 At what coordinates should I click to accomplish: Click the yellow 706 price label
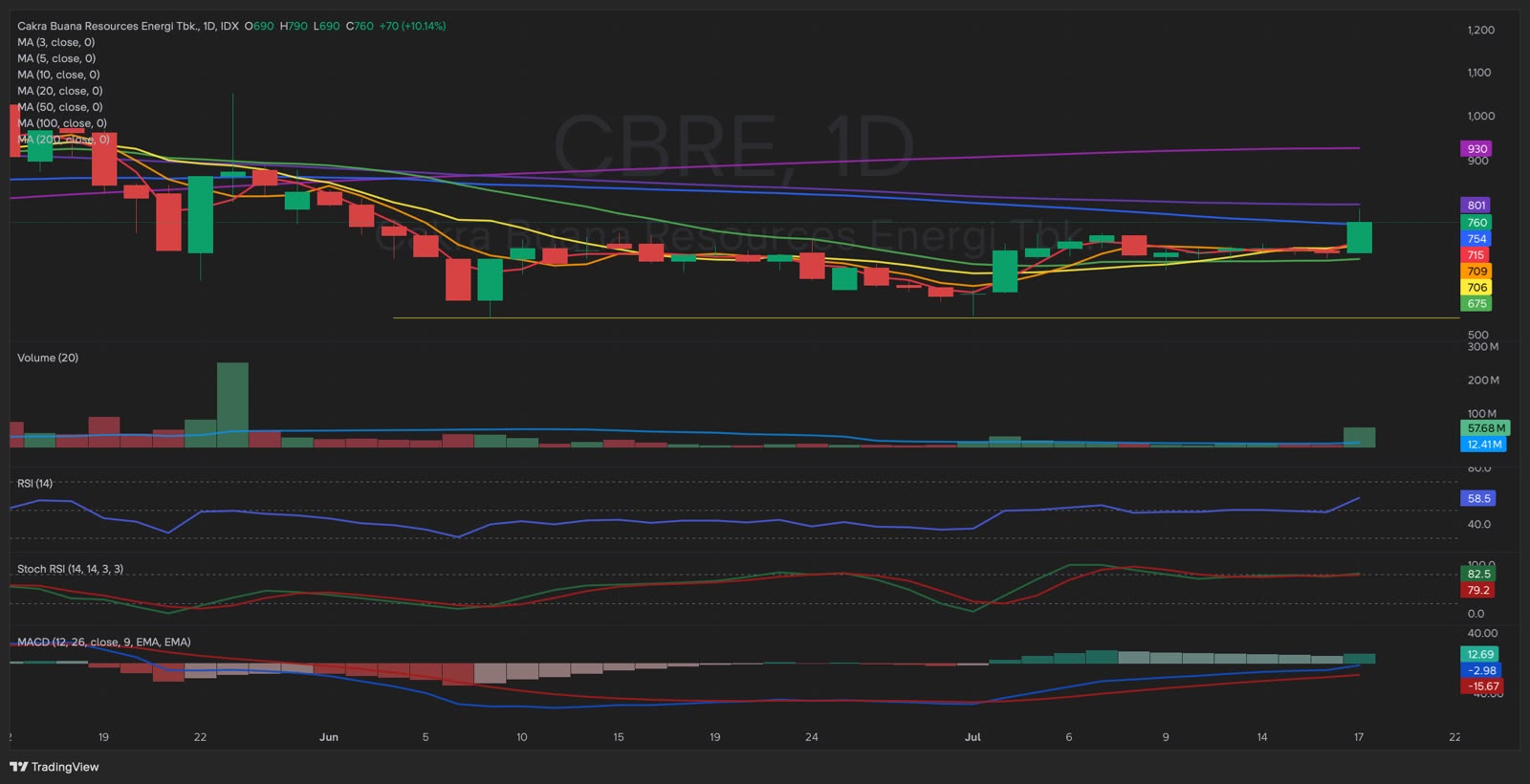coord(1477,288)
